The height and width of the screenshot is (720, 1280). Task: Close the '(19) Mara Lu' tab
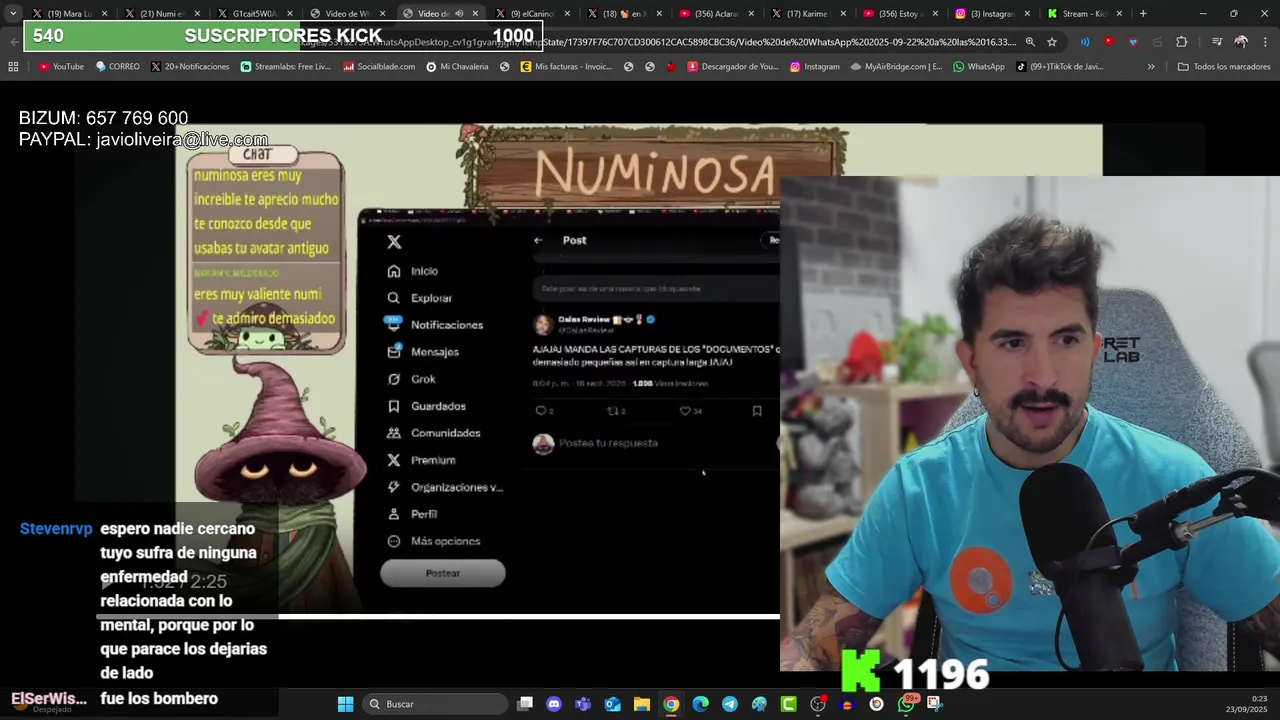click(x=104, y=13)
